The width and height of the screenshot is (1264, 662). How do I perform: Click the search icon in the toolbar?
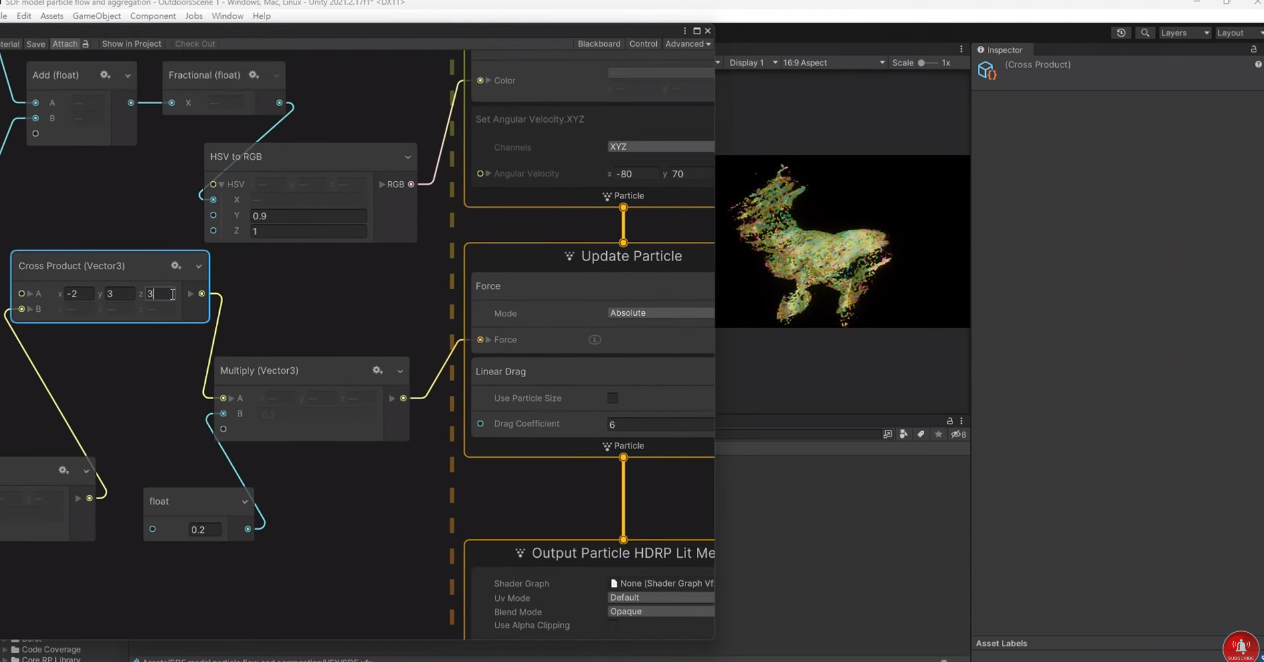pyautogui.click(x=1146, y=32)
